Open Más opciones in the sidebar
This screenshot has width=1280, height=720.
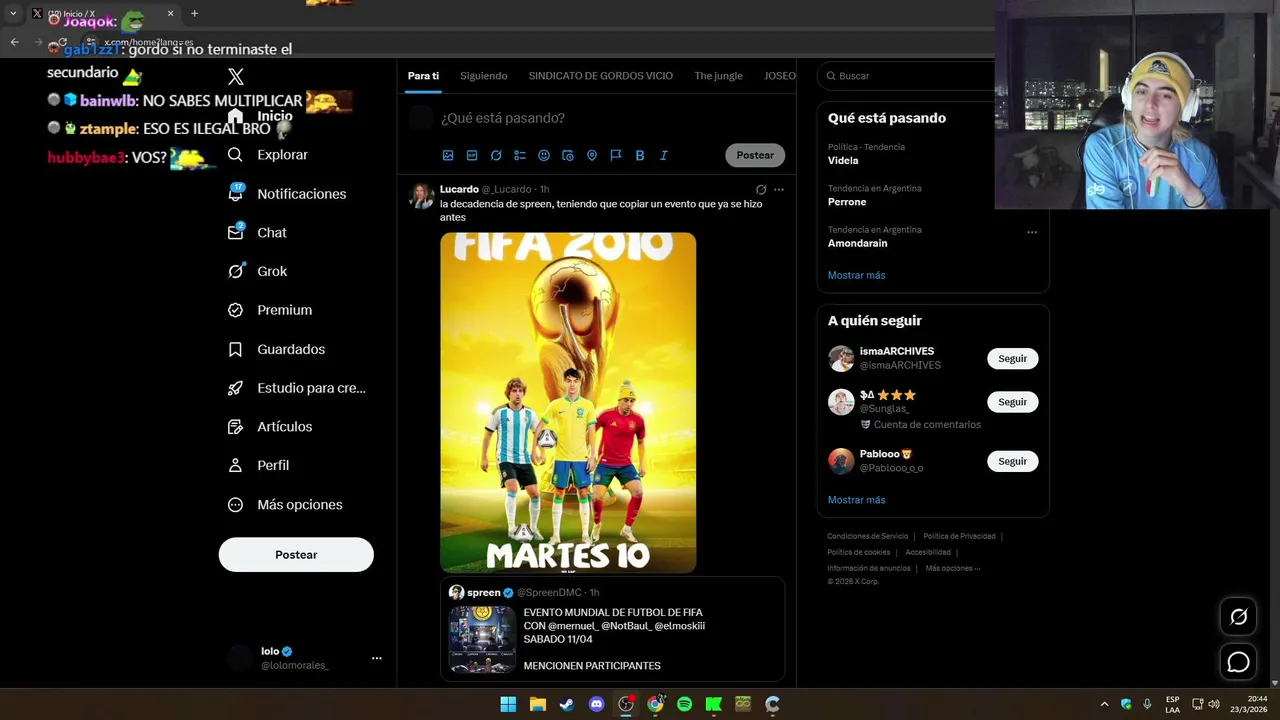point(285,505)
